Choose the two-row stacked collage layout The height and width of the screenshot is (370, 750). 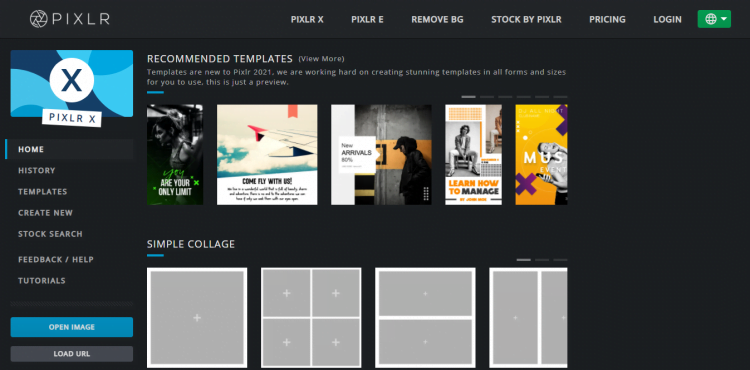(x=425, y=317)
